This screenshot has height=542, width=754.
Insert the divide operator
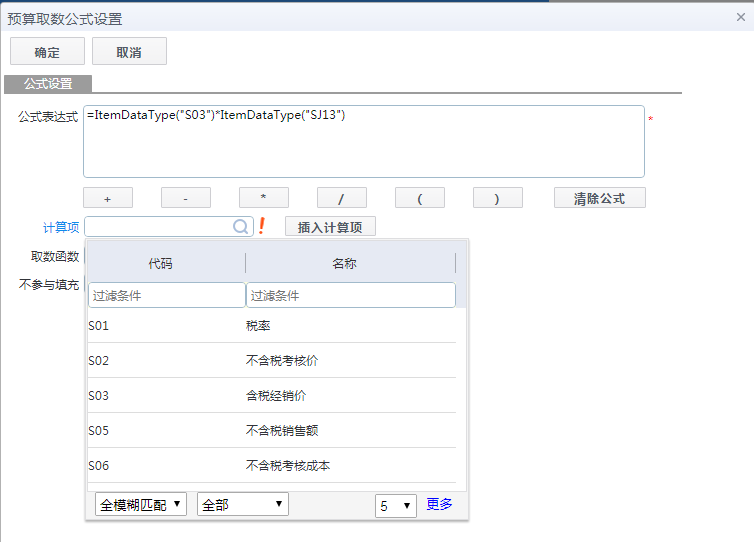click(x=342, y=198)
